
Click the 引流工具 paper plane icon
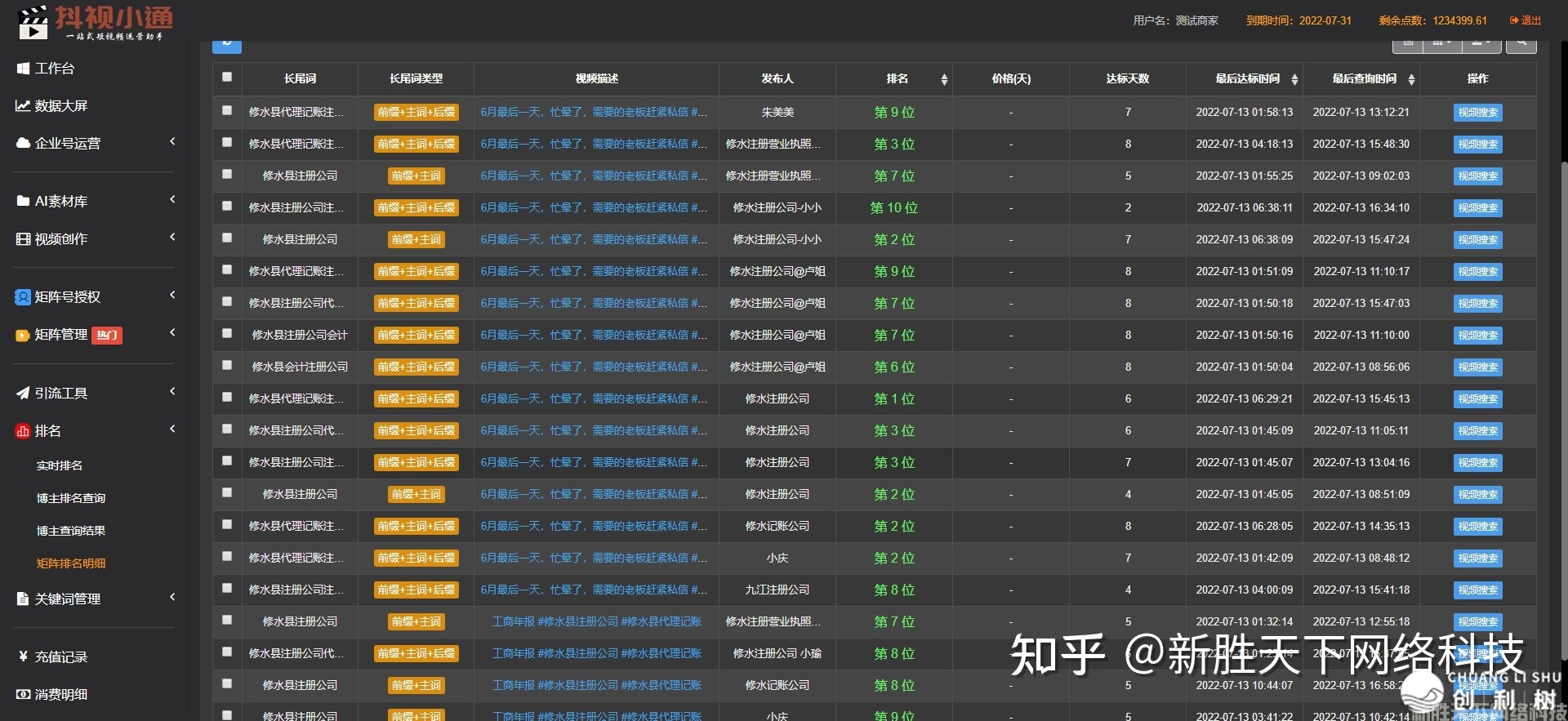click(23, 394)
